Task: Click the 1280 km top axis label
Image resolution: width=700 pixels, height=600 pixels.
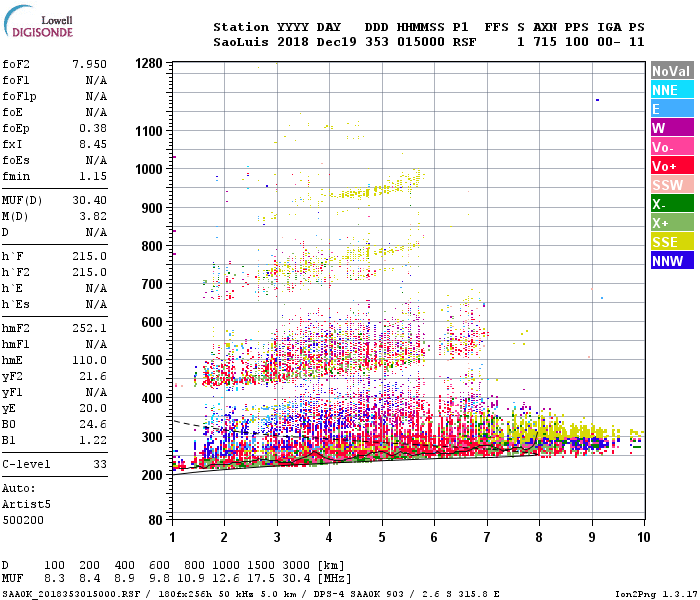Action: click(x=149, y=63)
